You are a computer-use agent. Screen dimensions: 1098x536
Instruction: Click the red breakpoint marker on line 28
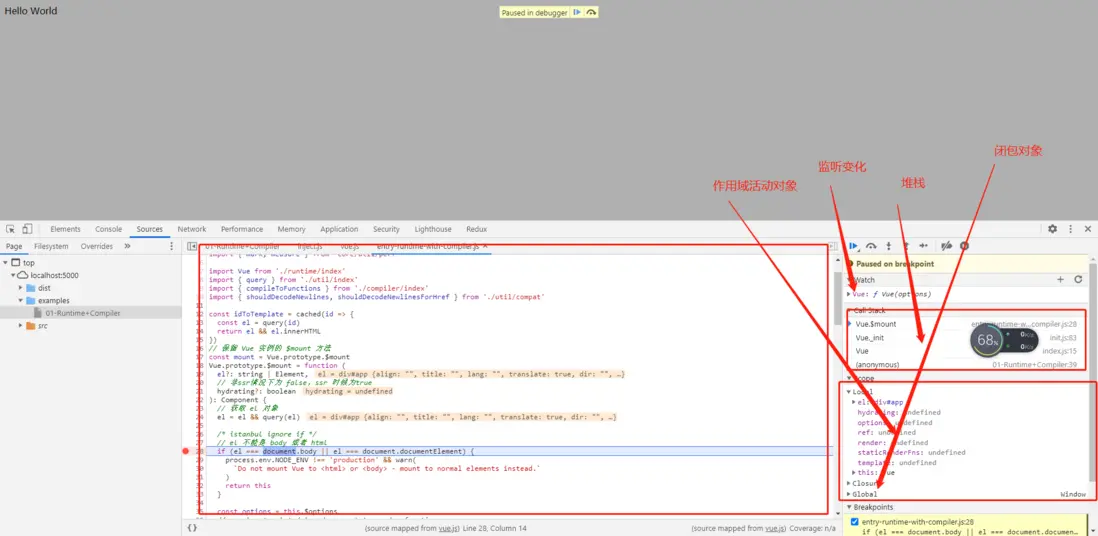(x=186, y=451)
